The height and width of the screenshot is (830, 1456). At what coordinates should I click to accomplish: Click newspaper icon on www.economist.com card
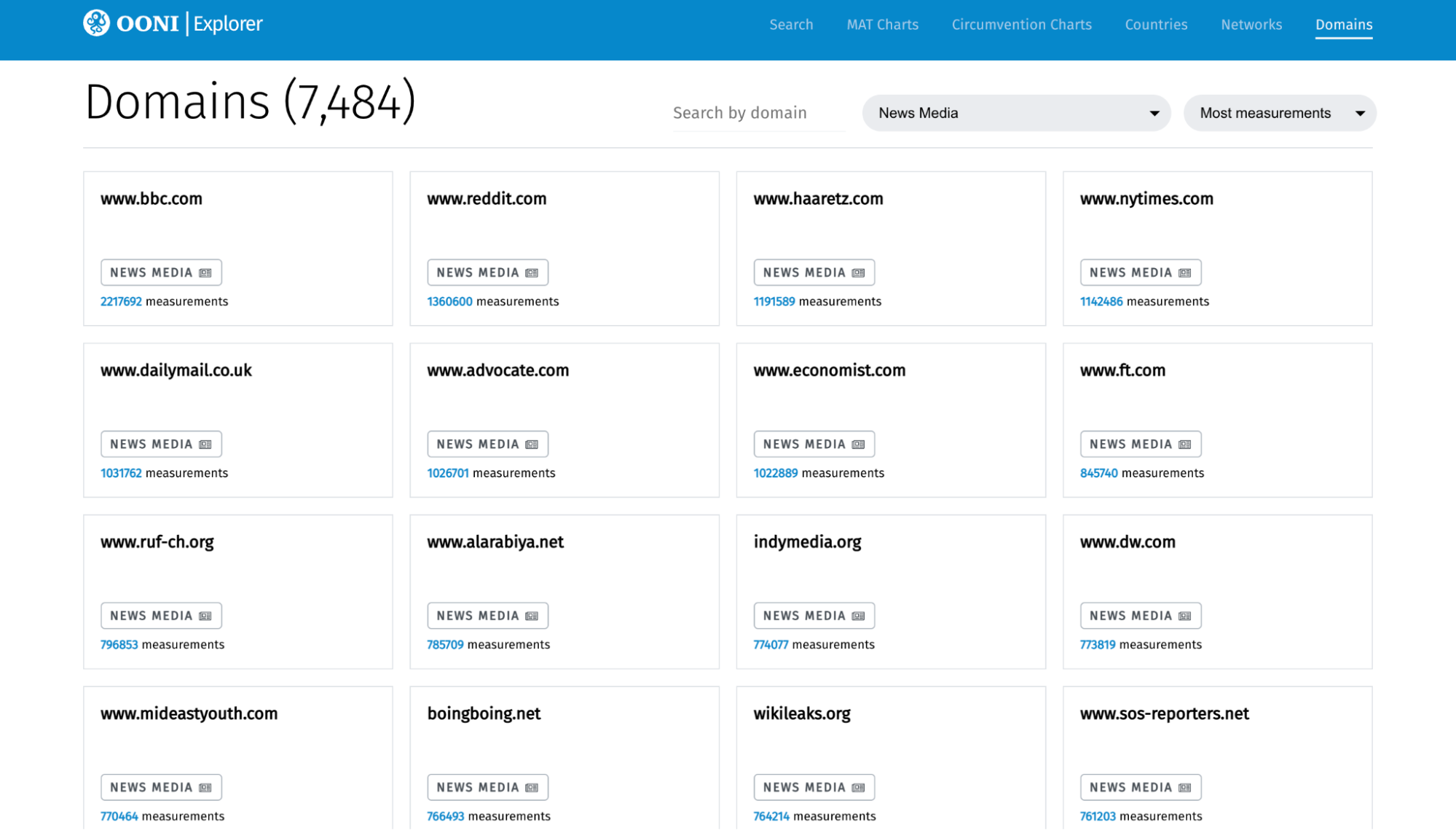(859, 445)
